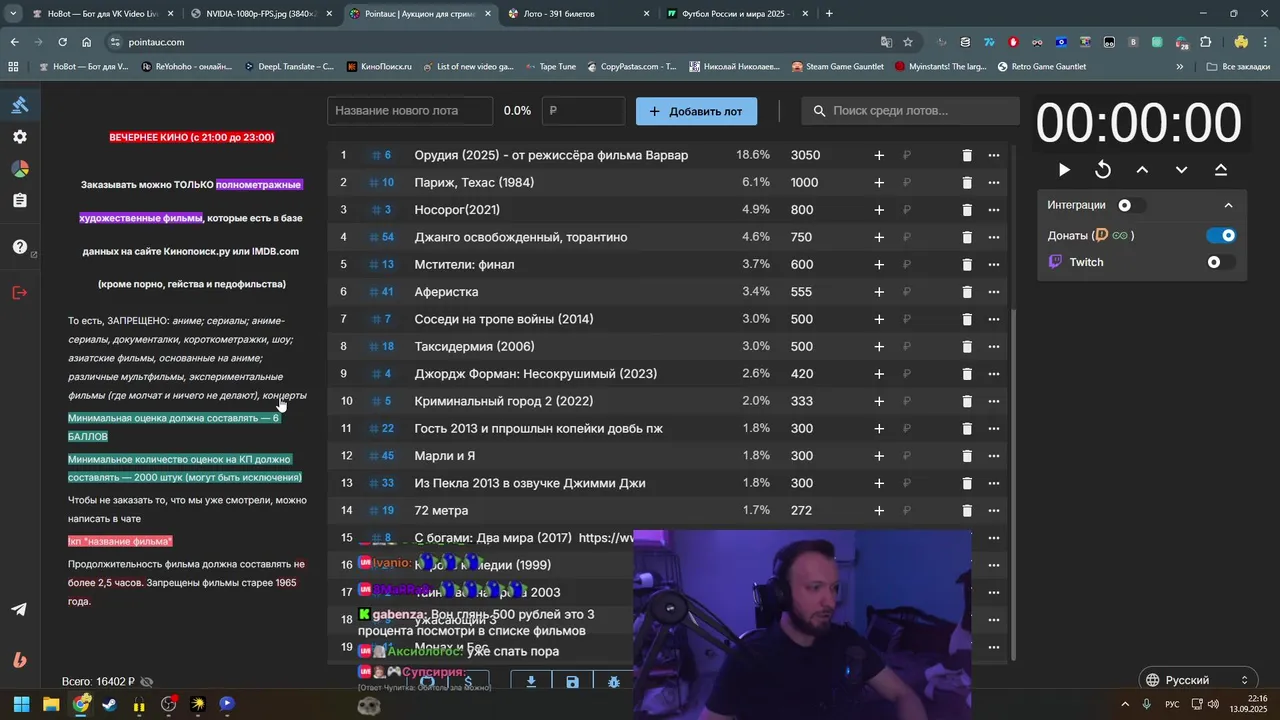Enable the Twitch integration toggle
The height and width of the screenshot is (720, 1280).
point(1221,262)
